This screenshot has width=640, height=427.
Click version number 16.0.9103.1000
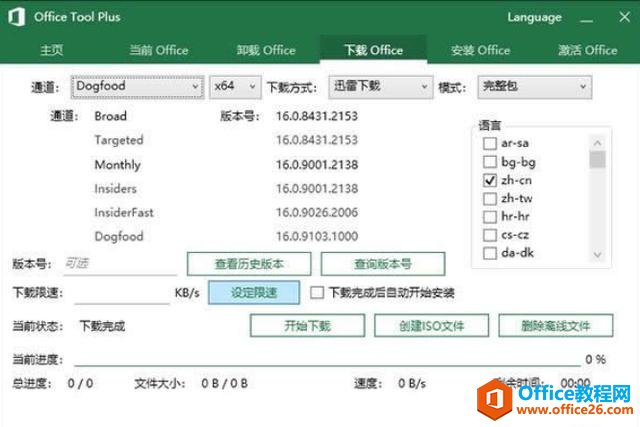pos(317,236)
